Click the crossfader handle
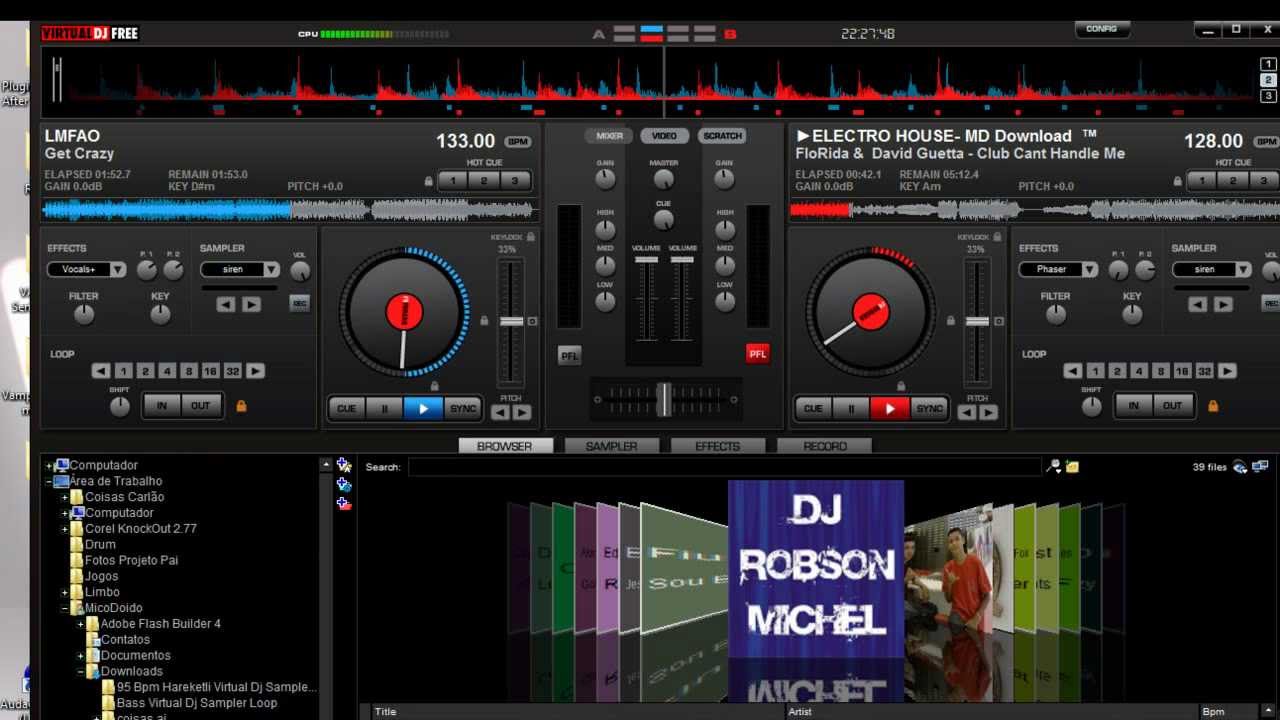 pos(664,398)
